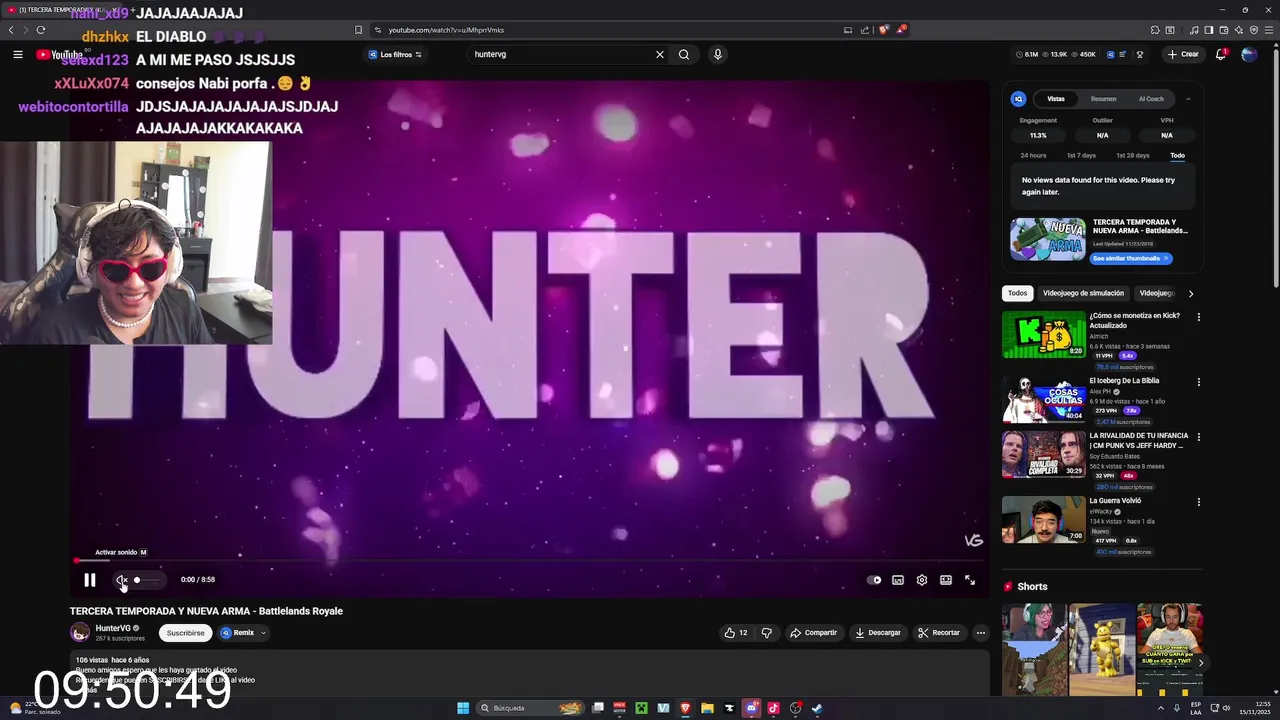The height and width of the screenshot is (720, 1280).
Task: Toggle subtitles button in player controls
Action: [898, 580]
